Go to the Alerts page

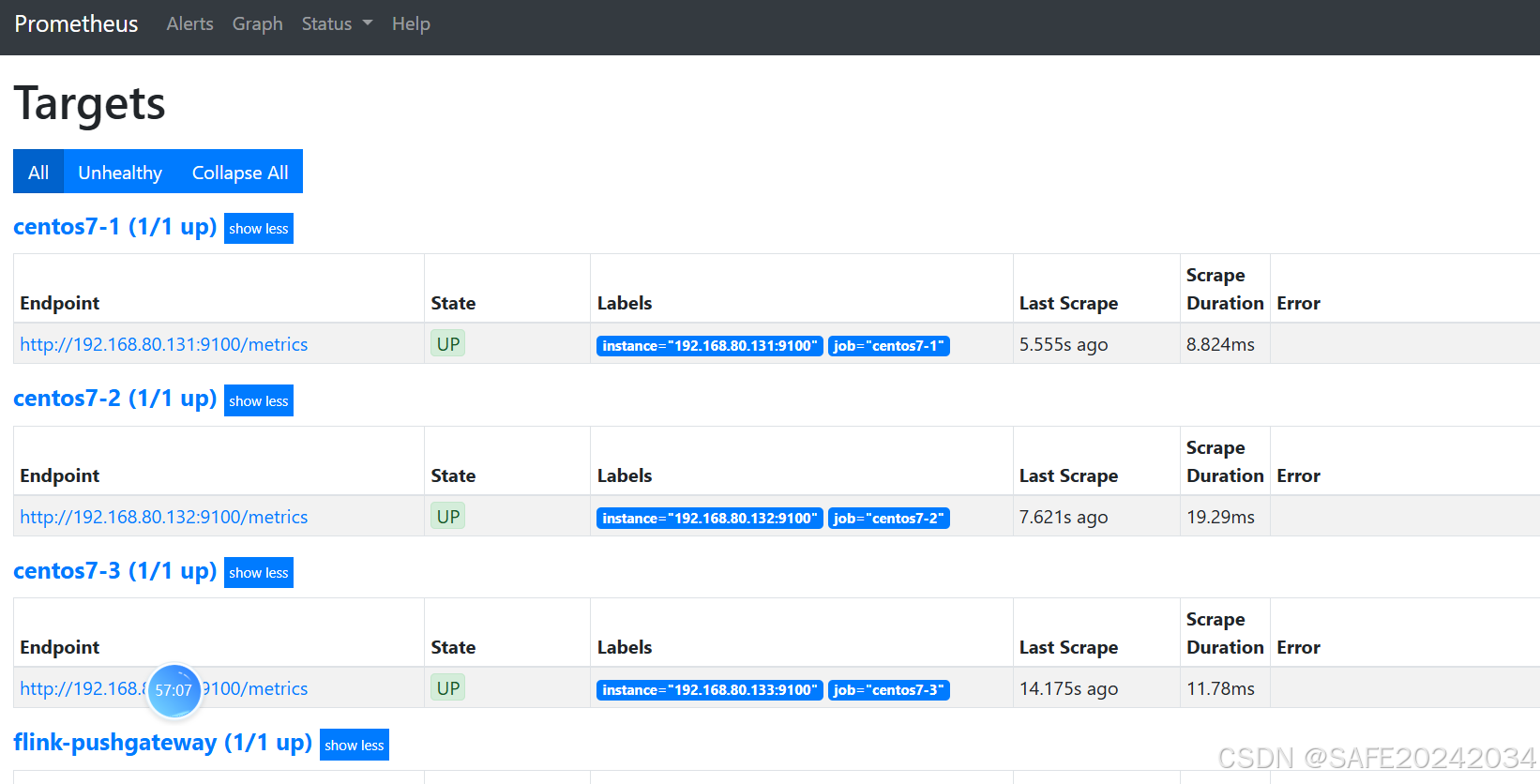[x=189, y=24]
